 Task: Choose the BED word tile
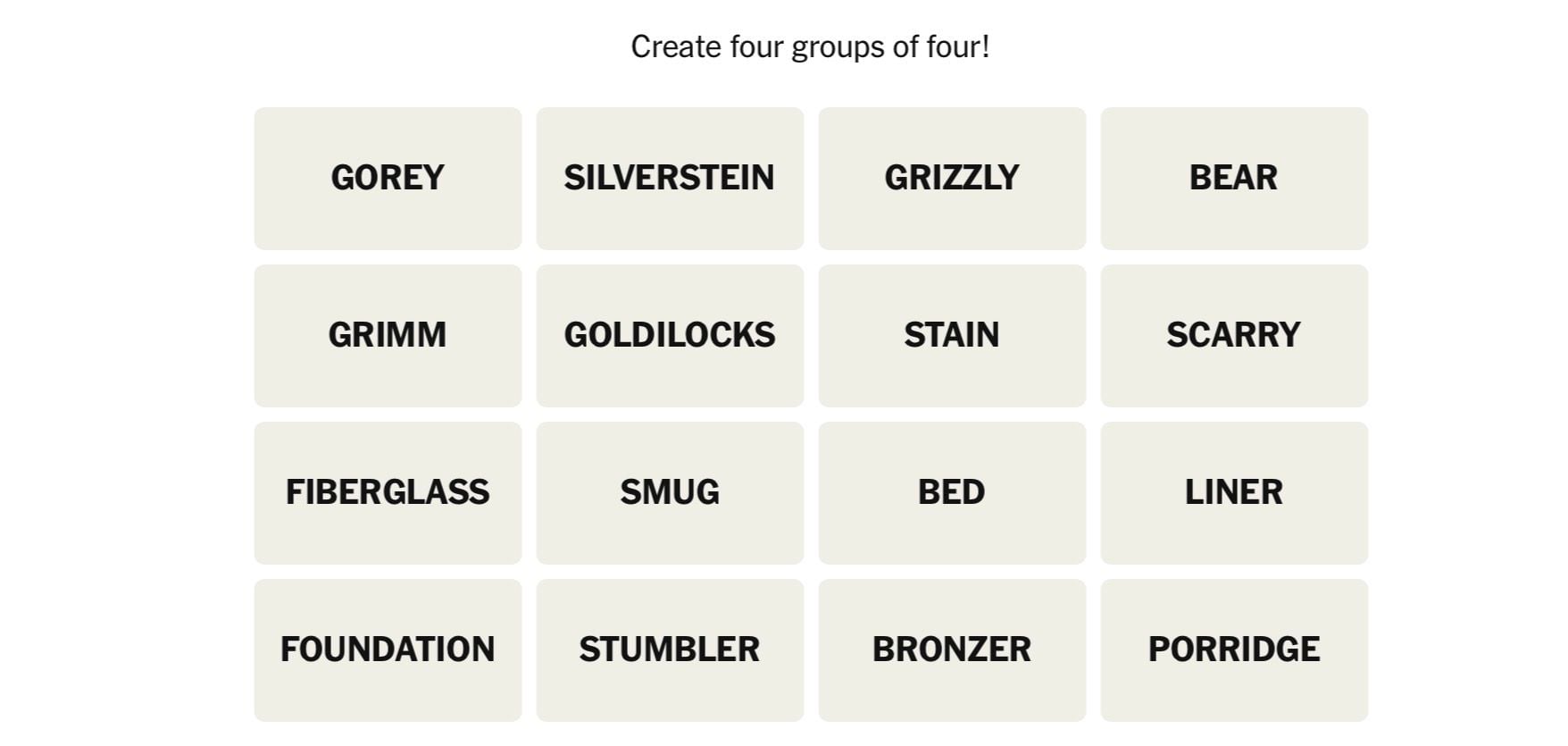952,492
